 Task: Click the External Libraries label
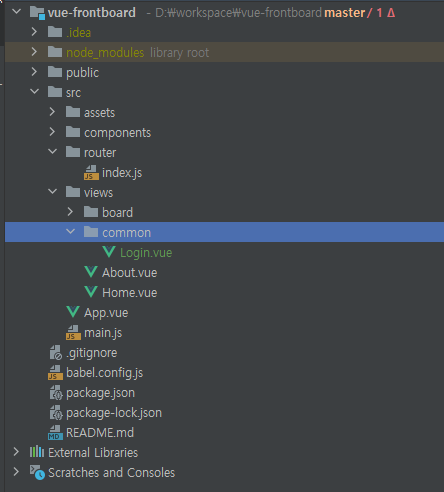coord(93,453)
